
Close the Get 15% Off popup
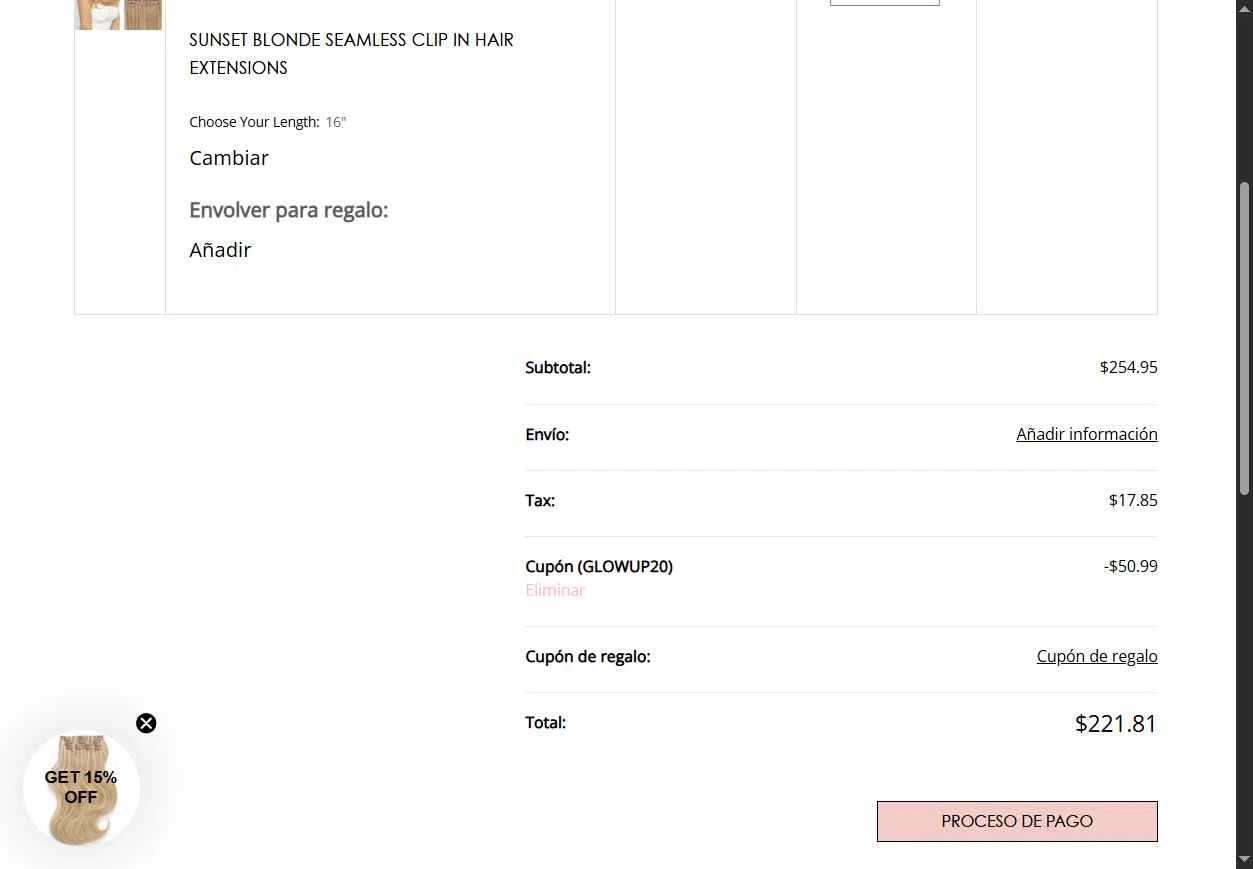146,723
